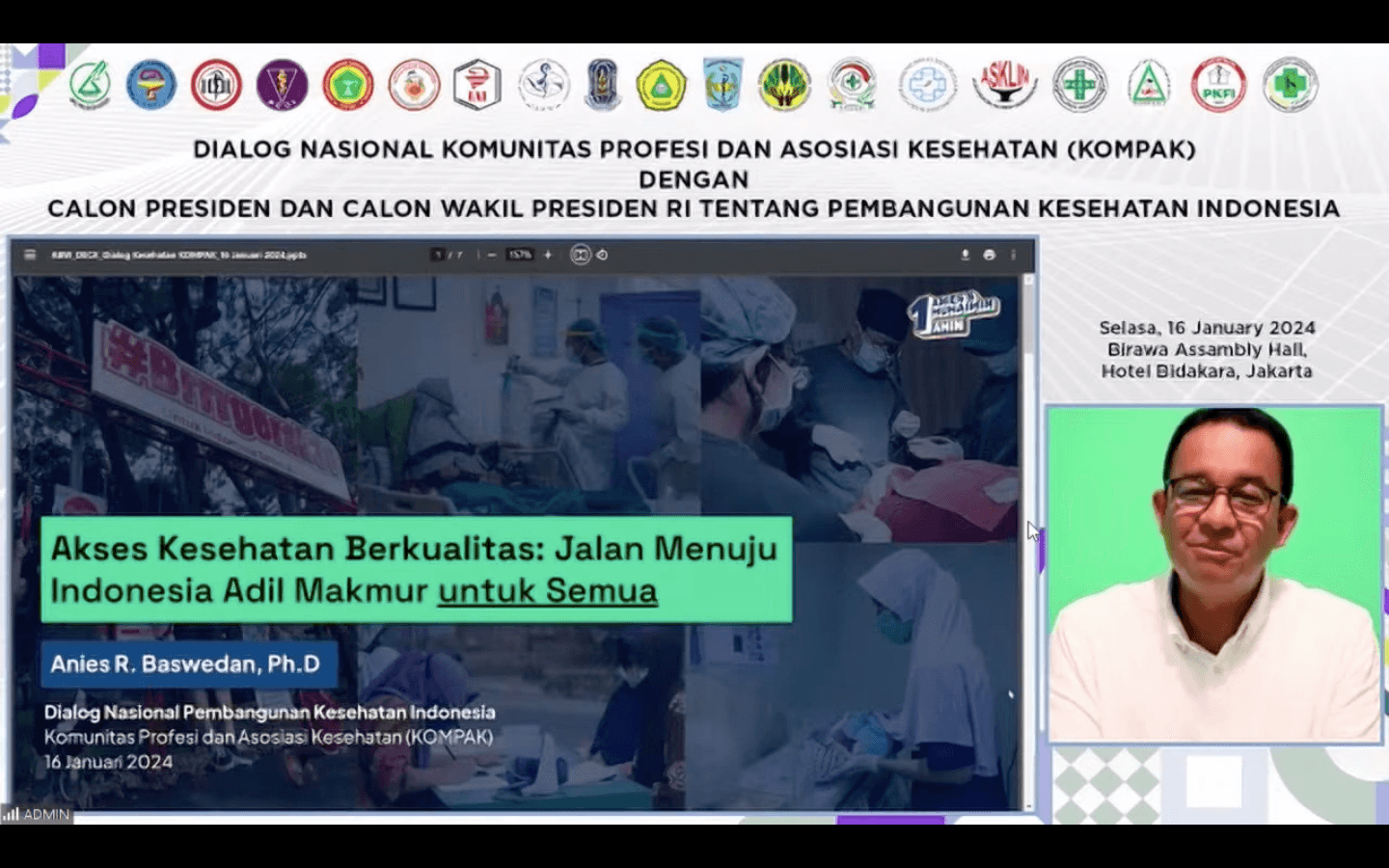Image resolution: width=1389 pixels, height=868 pixels.
Task: Click the IAI organization logo
Action: point(477,85)
